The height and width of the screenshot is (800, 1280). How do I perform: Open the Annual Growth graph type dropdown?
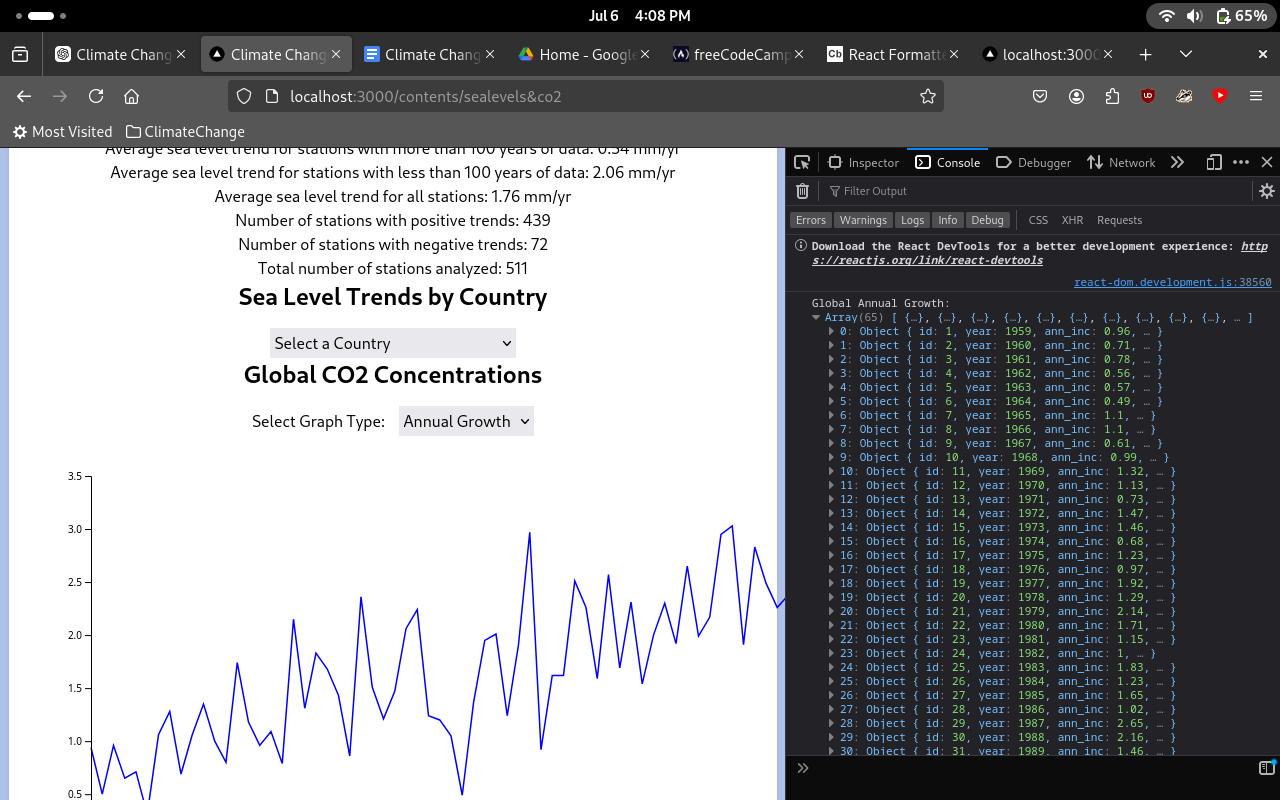pyautogui.click(x=466, y=421)
